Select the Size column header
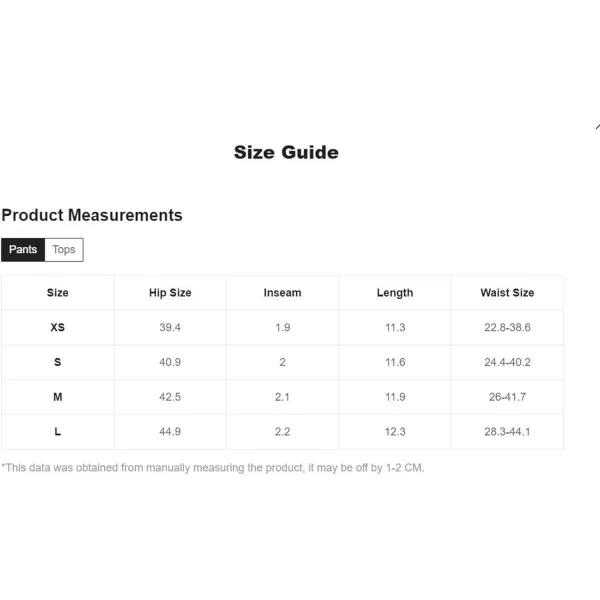Viewport: 600px width, 600px height. point(58,293)
